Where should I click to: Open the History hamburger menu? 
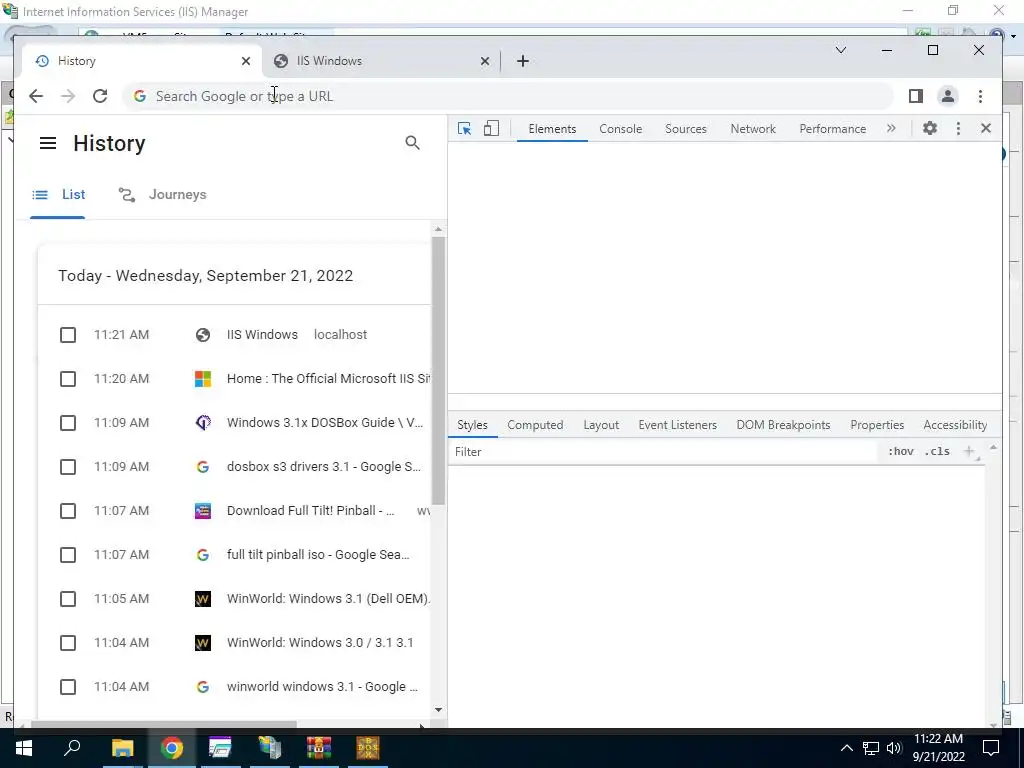[48, 143]
